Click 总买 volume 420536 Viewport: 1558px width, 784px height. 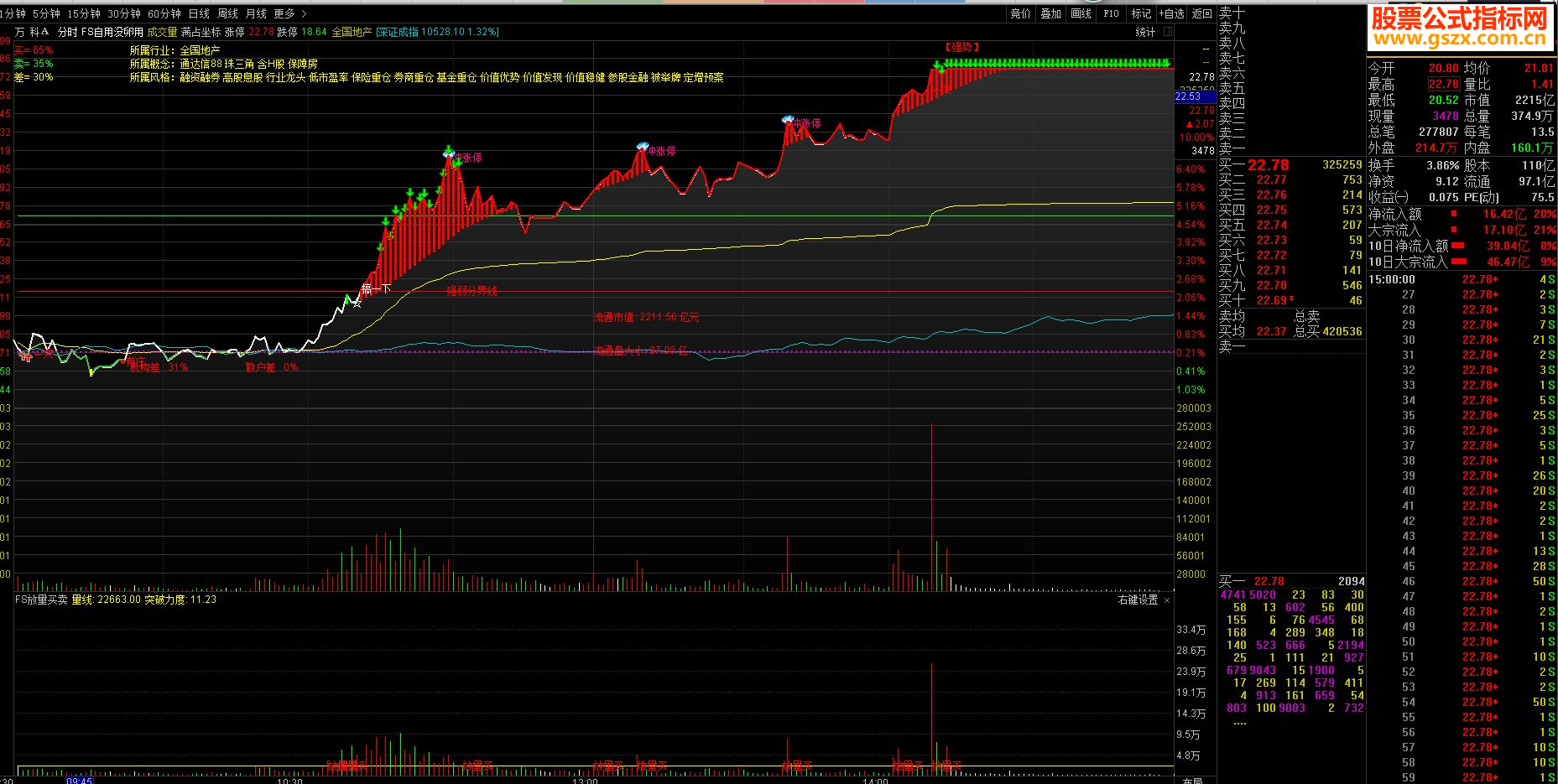tap(1342, 331)
